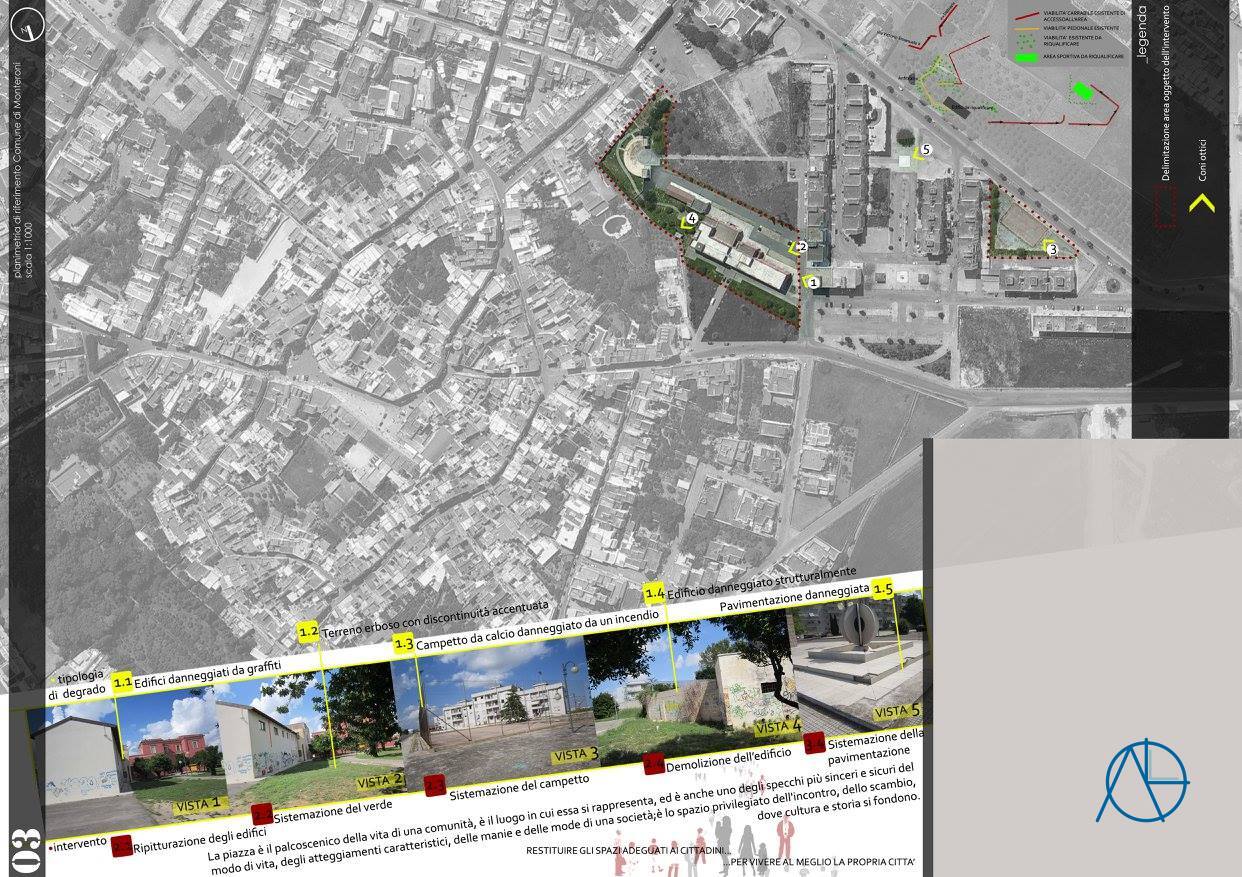Click the yellow 1.2 degradation tag
This screenshot has height=877, width=1242.
coord(309,632)
